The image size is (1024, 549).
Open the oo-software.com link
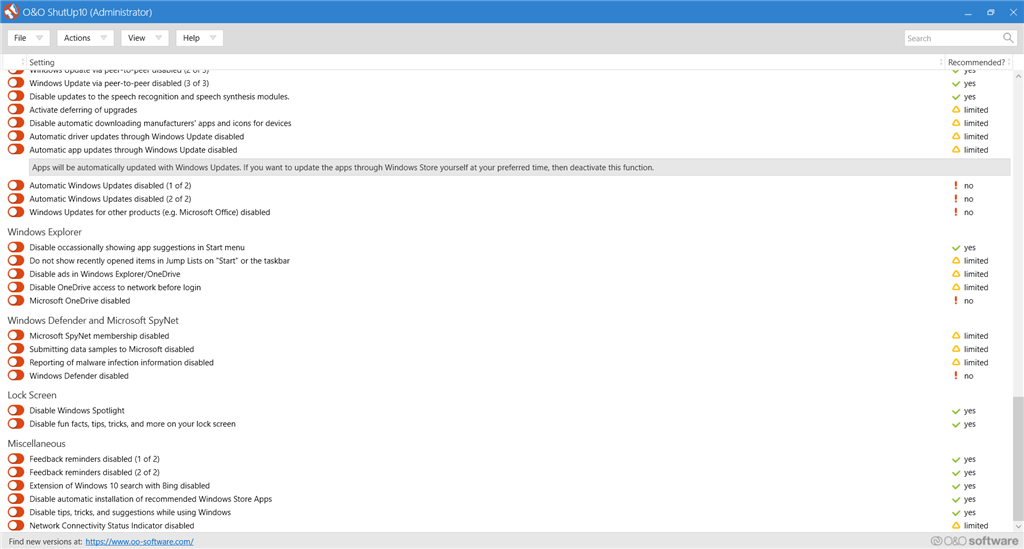click(139, 541)
